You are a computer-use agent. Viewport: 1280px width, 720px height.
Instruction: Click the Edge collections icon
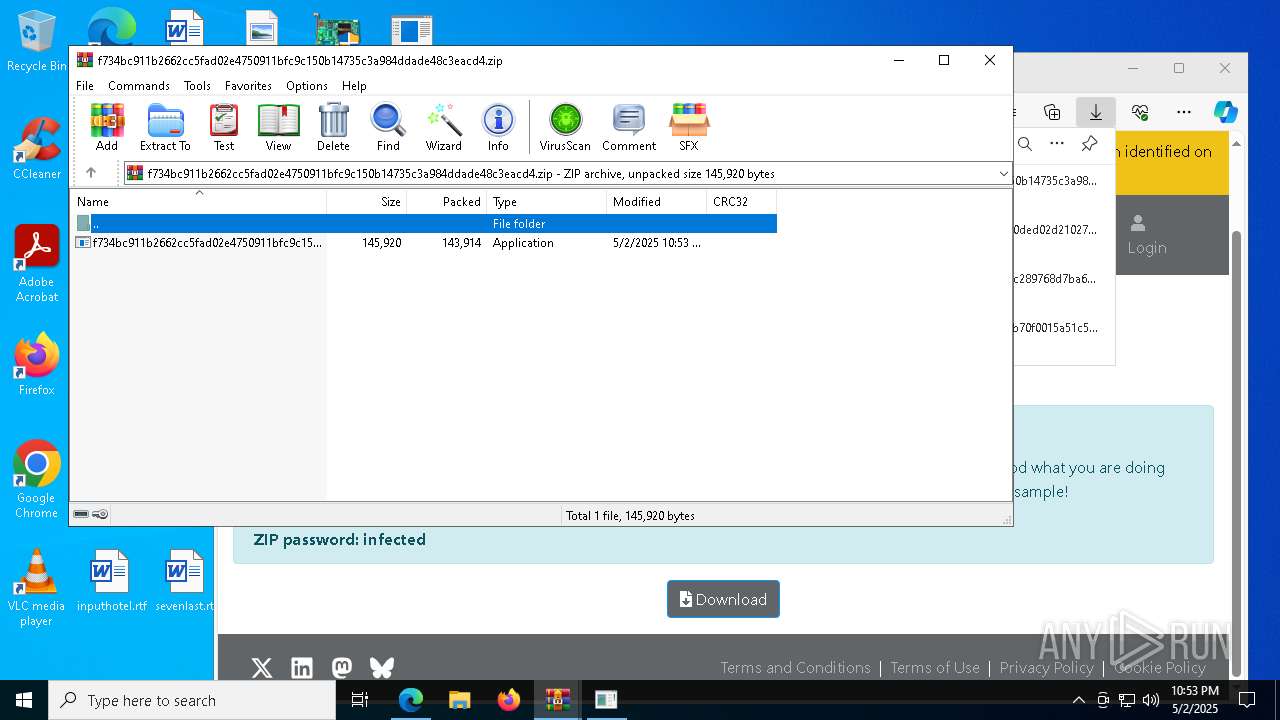[x=1052, y=112]
